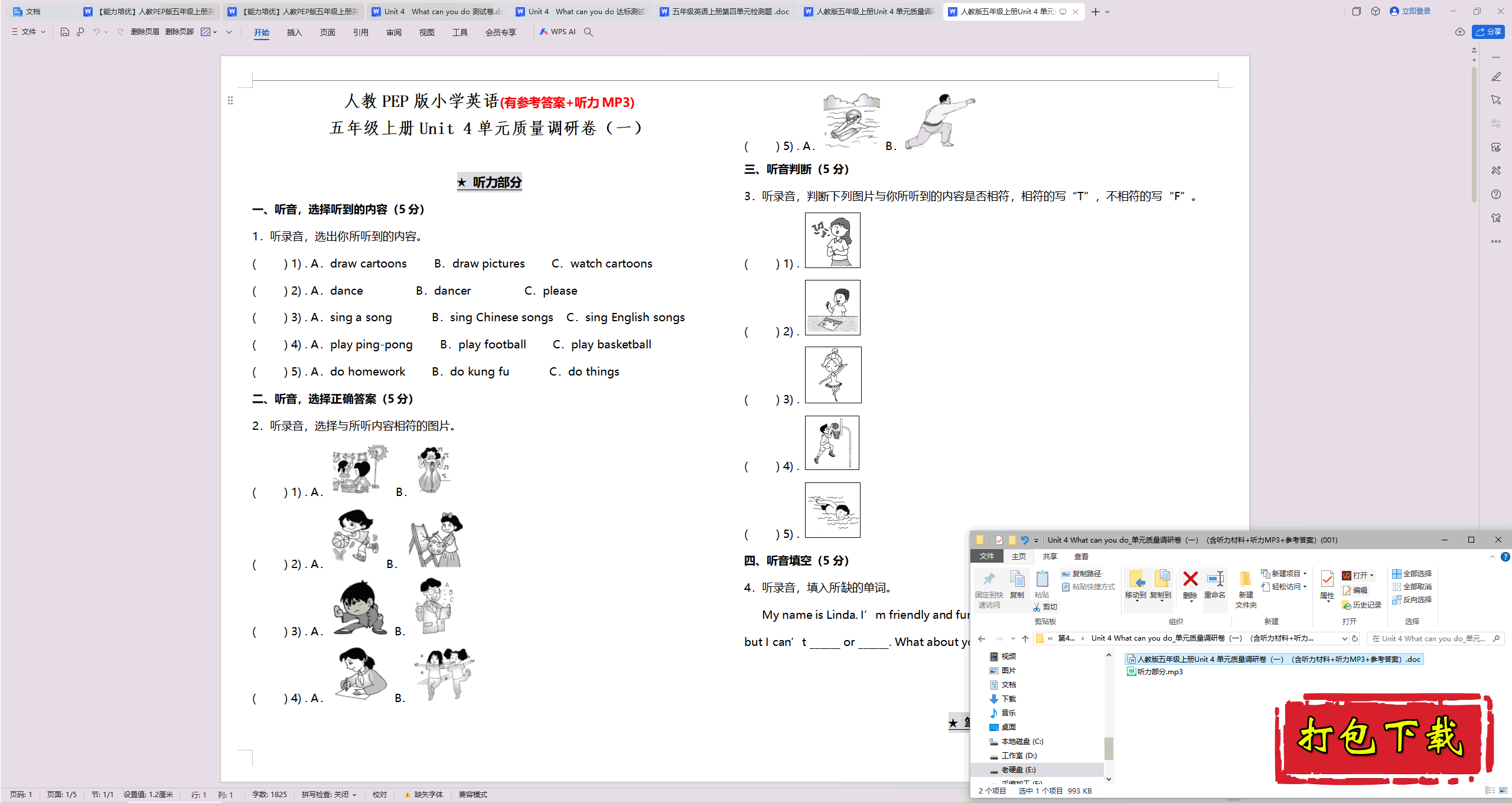
Task: Expand the undo history dropdown arrow
Action: [x=106, y=32]
